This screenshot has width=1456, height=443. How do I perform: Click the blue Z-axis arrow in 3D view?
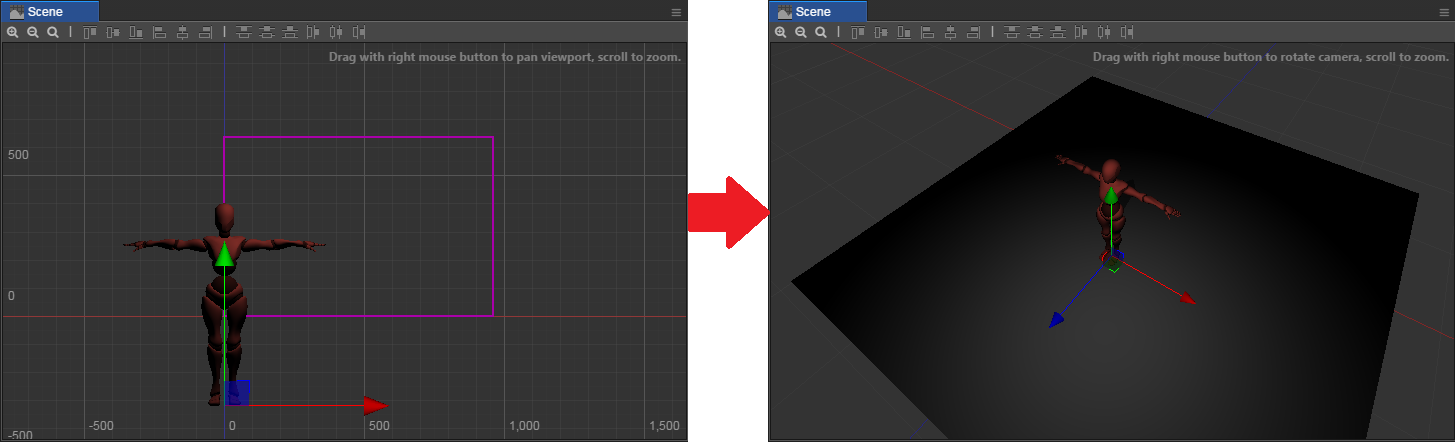[1057, 319]
